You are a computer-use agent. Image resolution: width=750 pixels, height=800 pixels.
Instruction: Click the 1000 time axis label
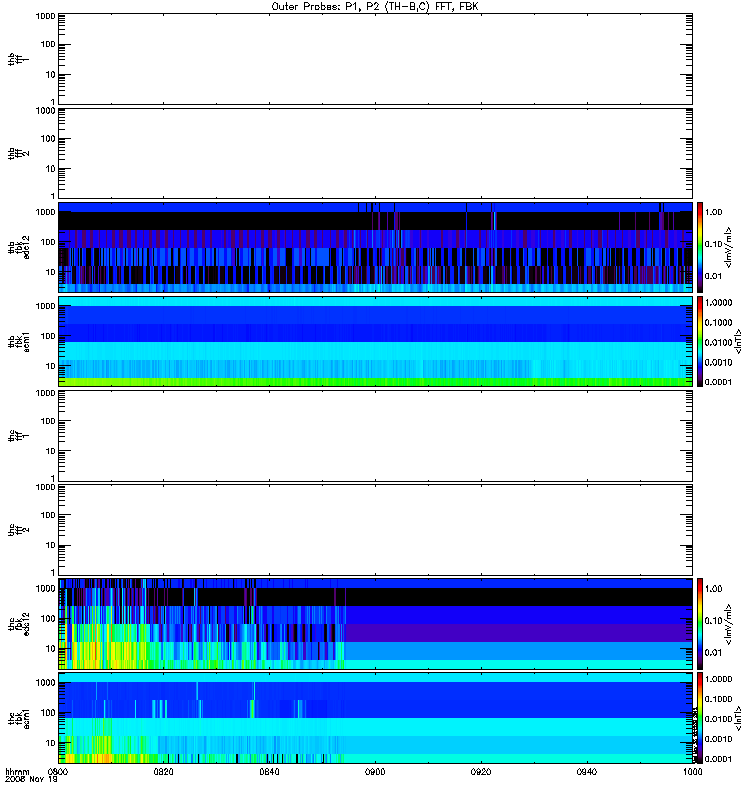pyautogui.click(x=692, y=772)
